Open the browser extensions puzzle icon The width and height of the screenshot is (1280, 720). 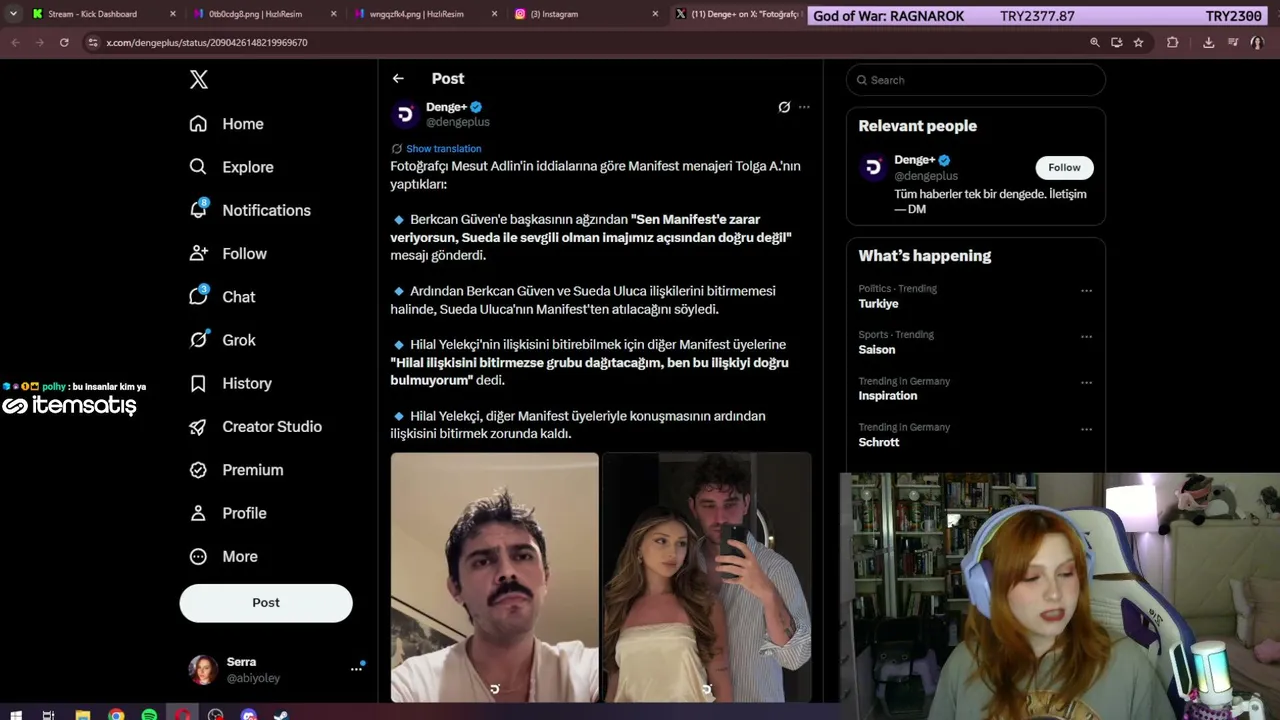[x=1172, y=42]
